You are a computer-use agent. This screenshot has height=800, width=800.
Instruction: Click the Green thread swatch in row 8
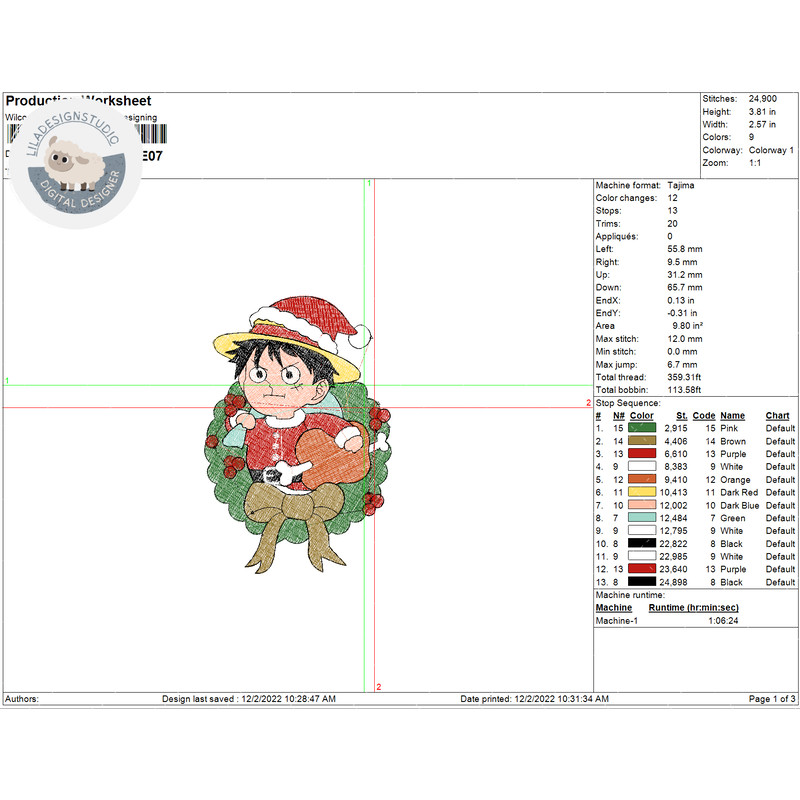(x=642, y=518)
